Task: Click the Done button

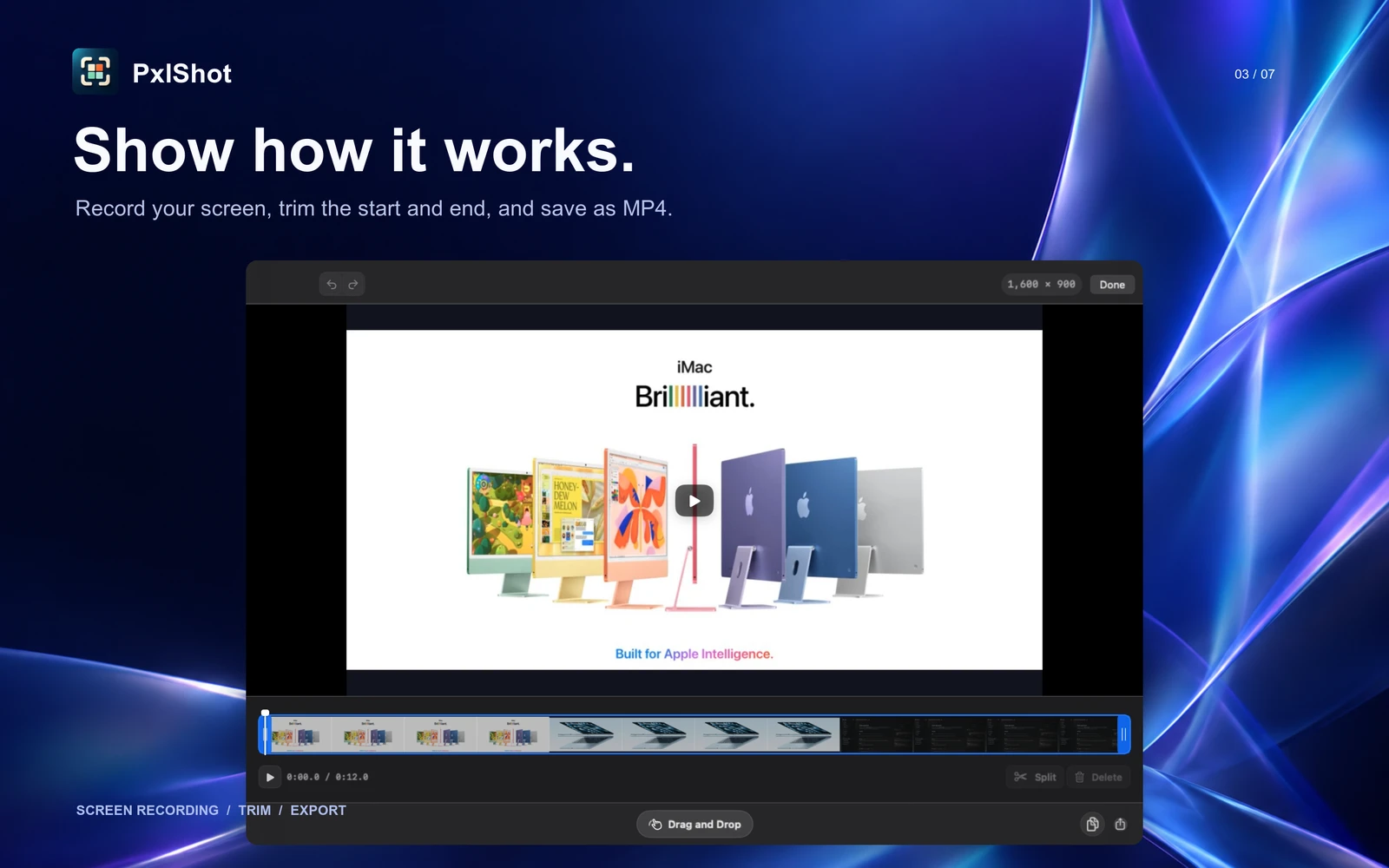Action: [1112, 285]
